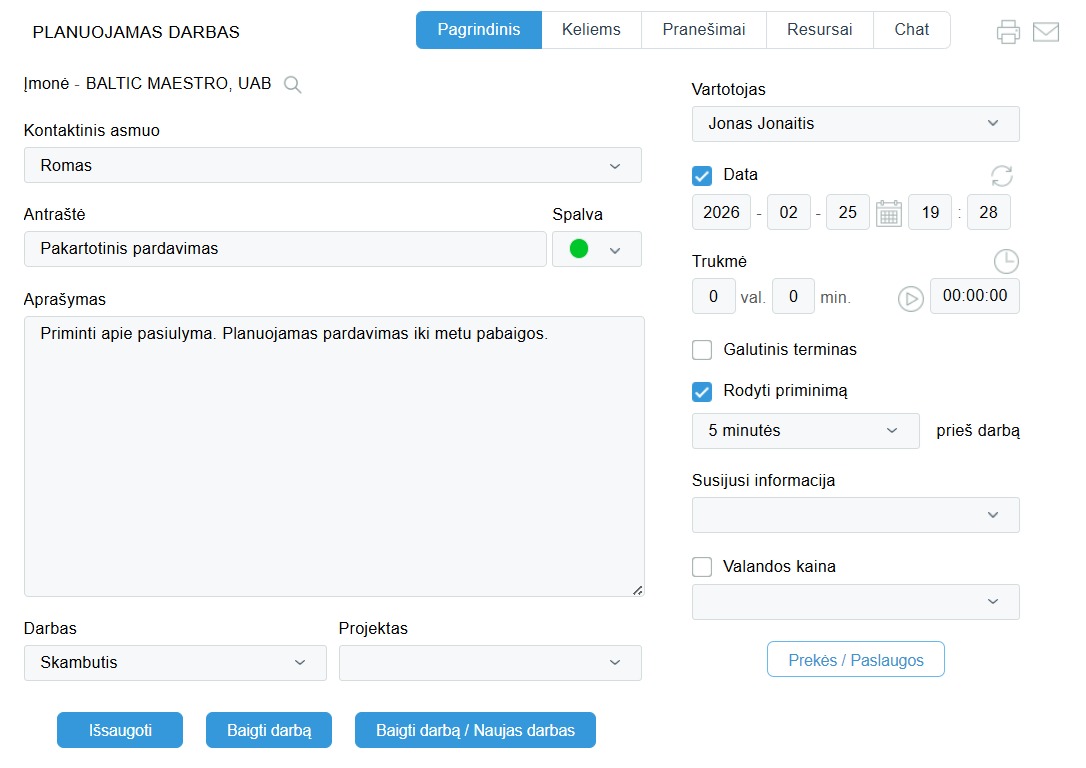Screen dimensions: 1086x768
Task: Uncheck the Data checkbox
Action: pyautogui.click(x=702, y=176)
